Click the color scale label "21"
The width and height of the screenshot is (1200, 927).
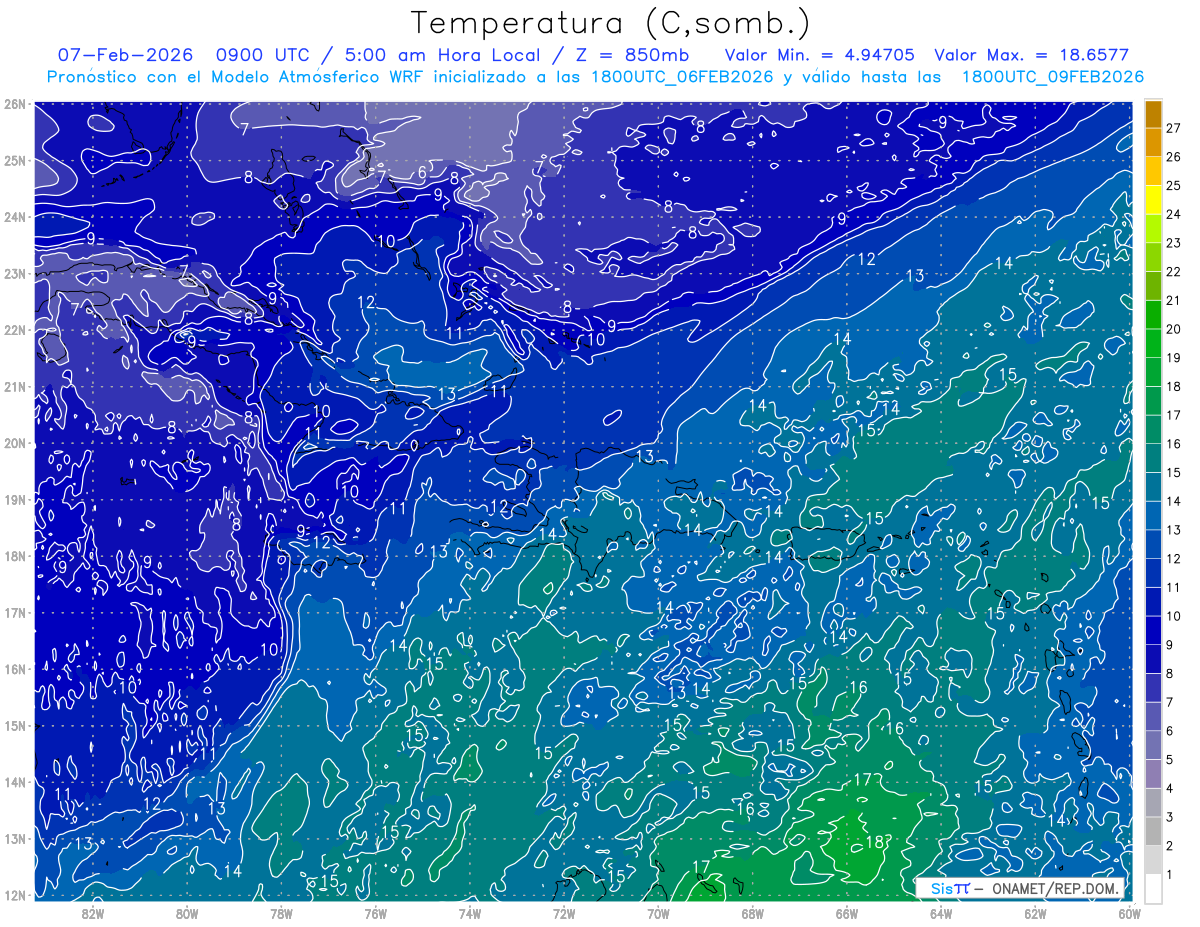[1173, 300]
